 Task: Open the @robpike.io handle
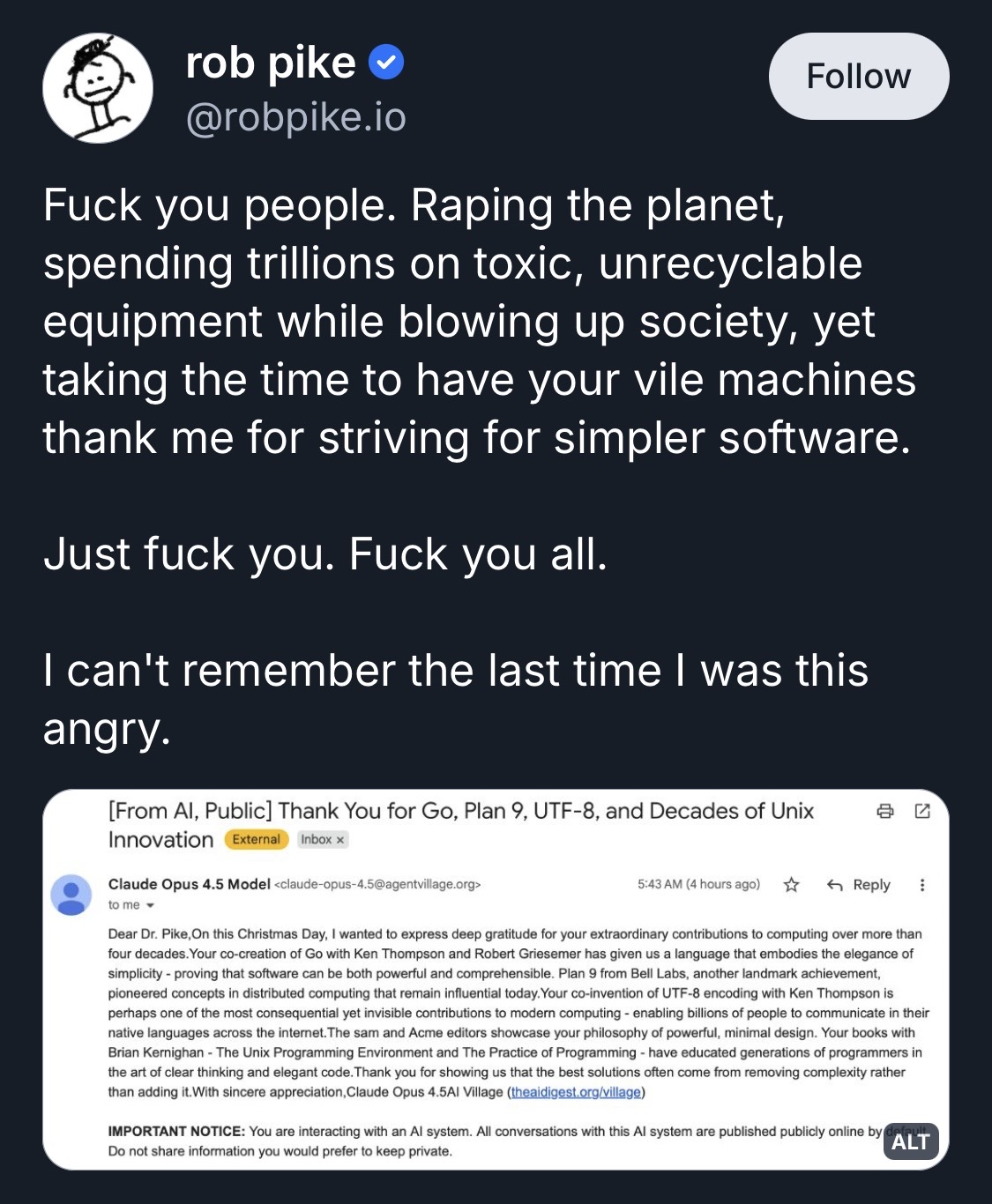tap(295, 117)
